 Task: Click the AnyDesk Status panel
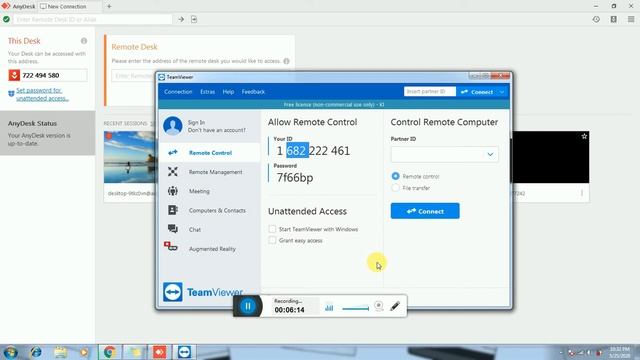[x=47, y=133]
